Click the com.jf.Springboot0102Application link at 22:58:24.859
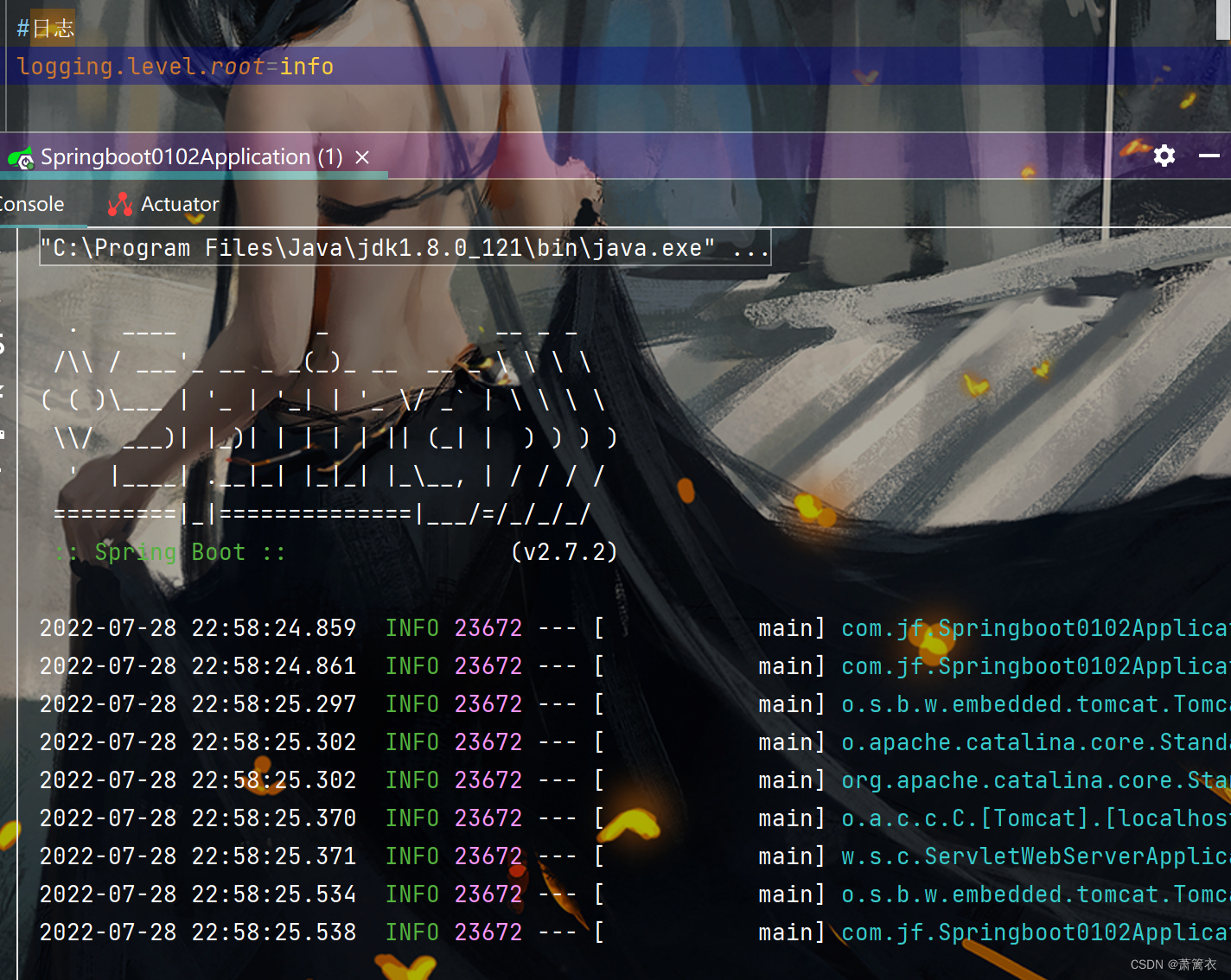Screen dimensions: 1231x980 point(1036,628)
